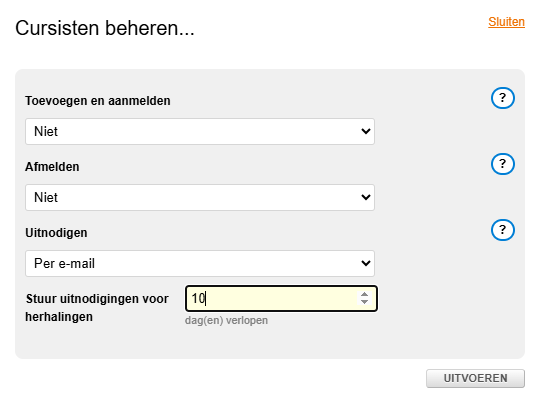Open the Toevoegen en aanmelden dropdown
This screenshot has width=539, height=399.
200,132
